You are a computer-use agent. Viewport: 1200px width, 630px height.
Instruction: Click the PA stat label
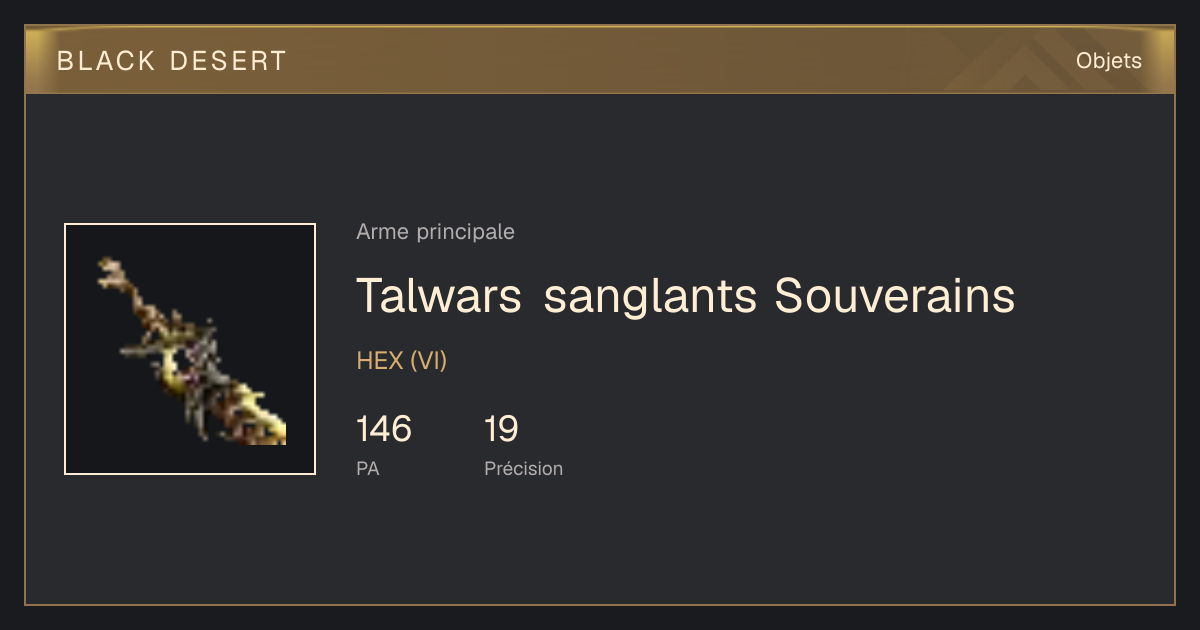(368, 468)
